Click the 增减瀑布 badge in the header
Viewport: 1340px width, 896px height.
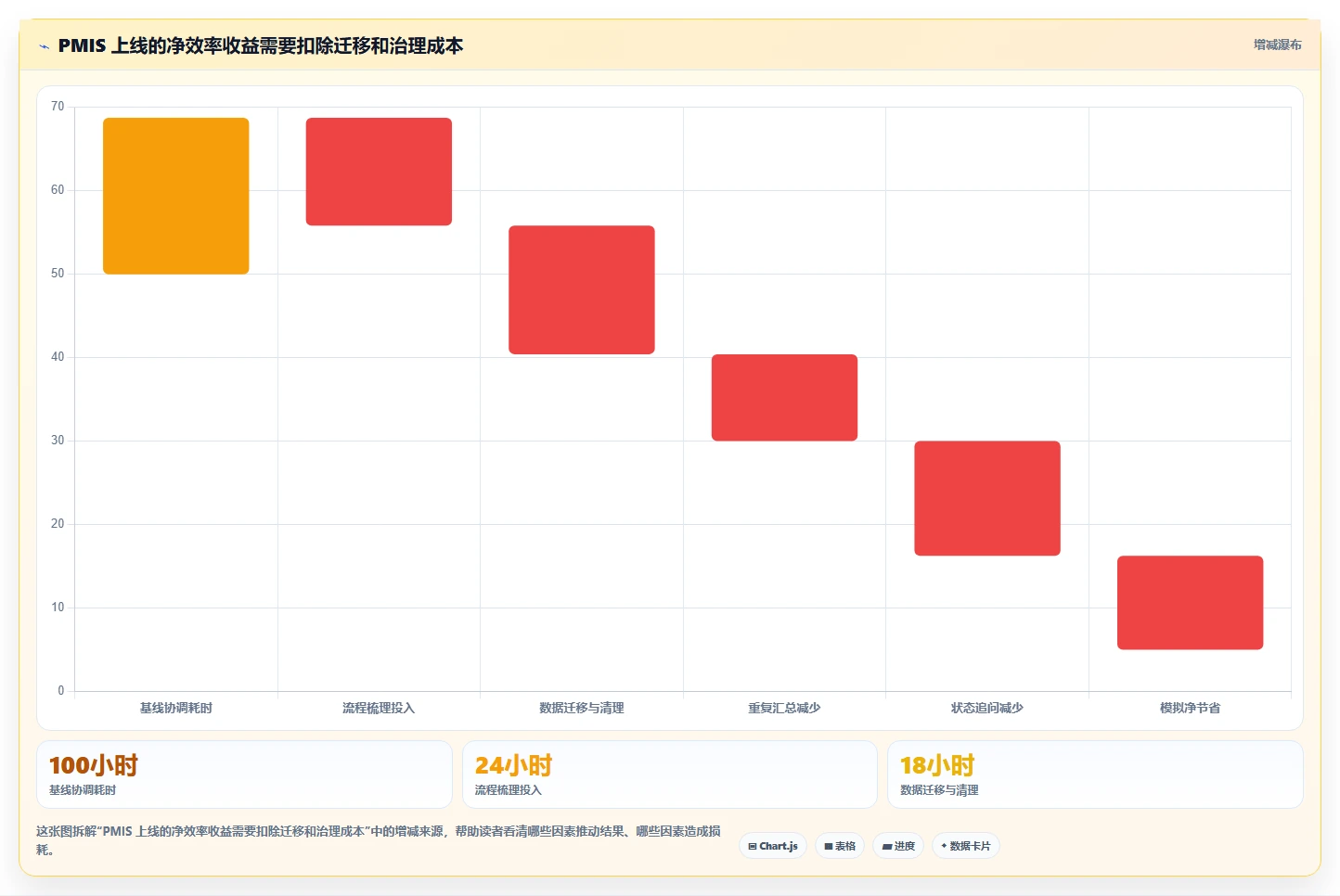click(x=1277, y=45)
